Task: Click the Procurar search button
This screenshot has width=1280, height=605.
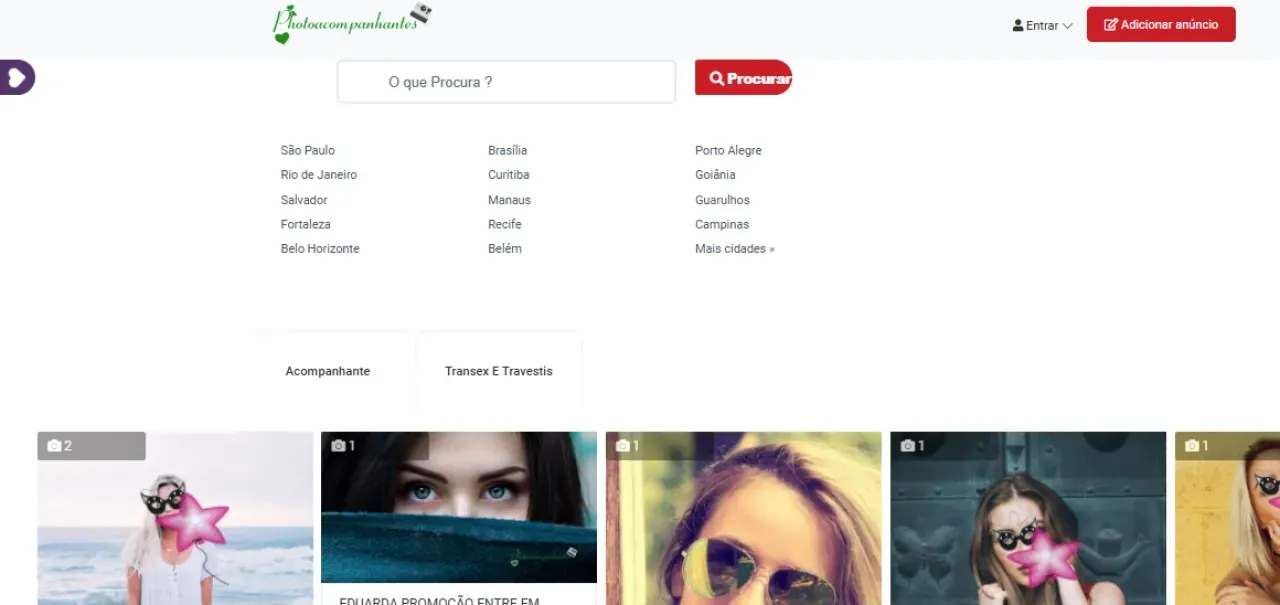Action: tap(743, 77)
